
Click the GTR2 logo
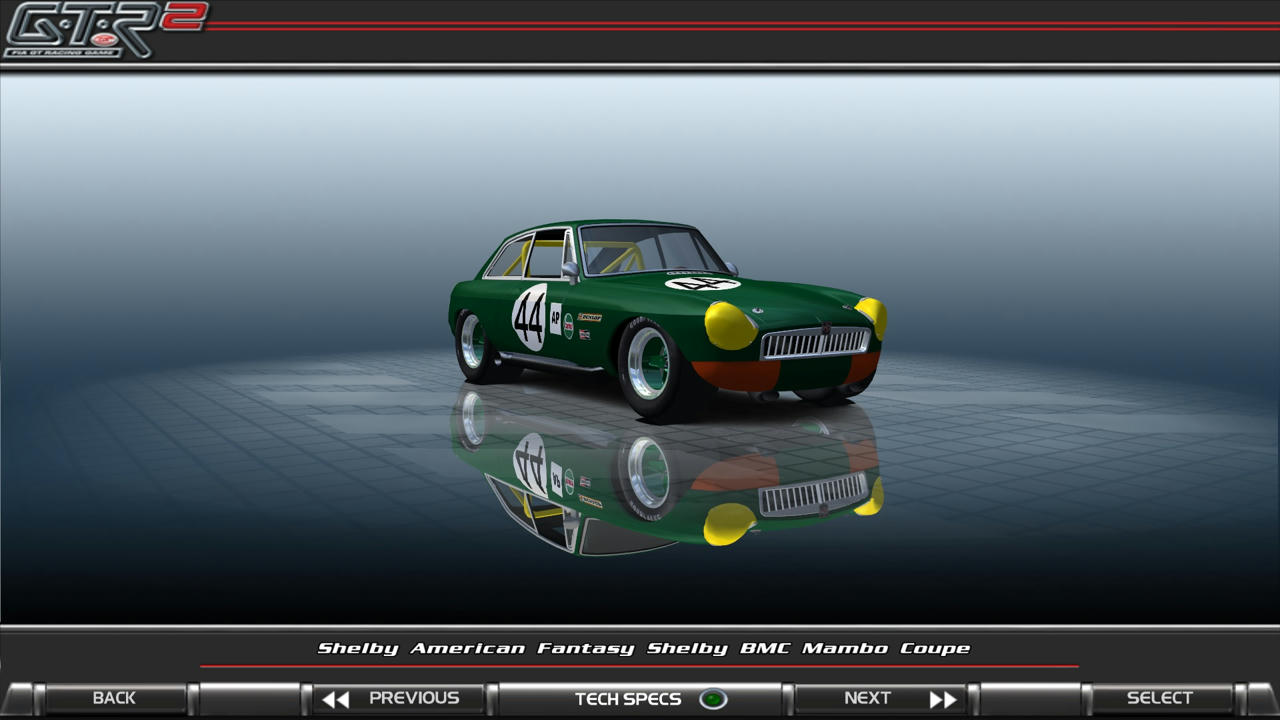[104, 29]
